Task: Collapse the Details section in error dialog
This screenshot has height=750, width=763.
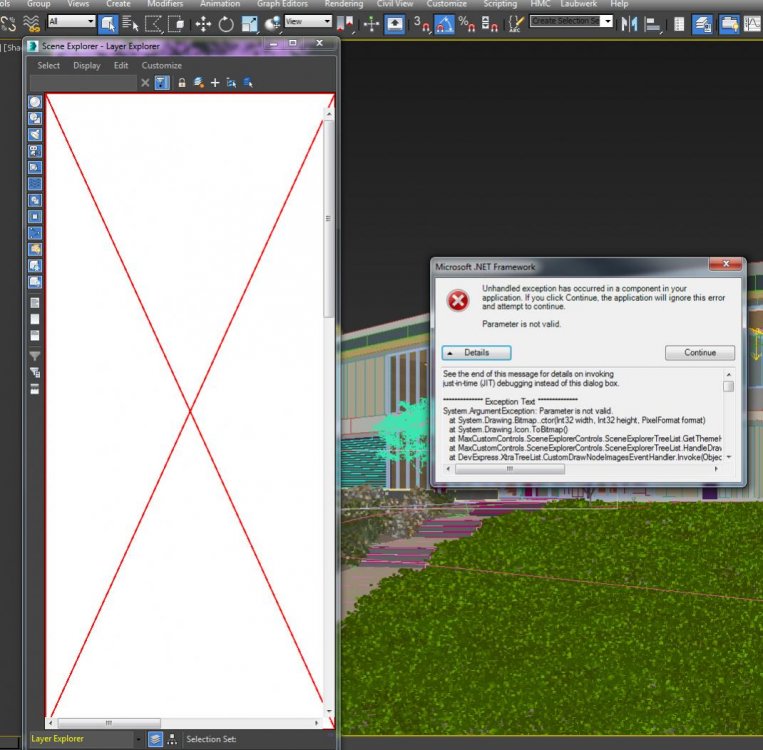Action: [x=476, y=353]
